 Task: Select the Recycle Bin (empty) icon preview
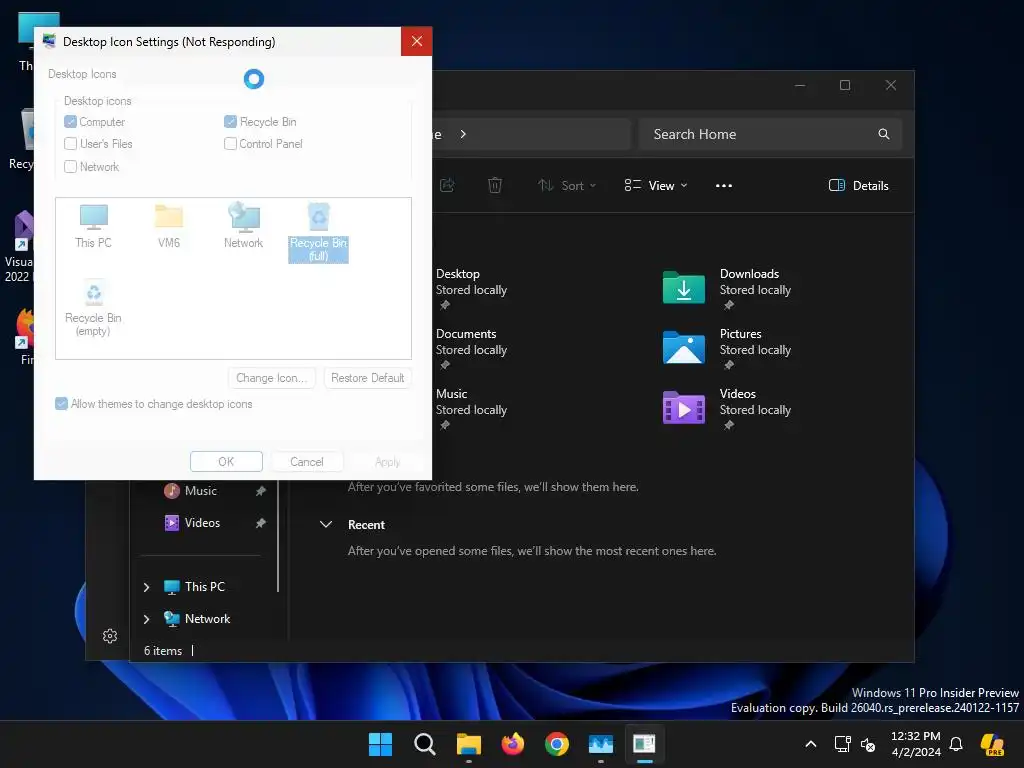tap(93, 308)
